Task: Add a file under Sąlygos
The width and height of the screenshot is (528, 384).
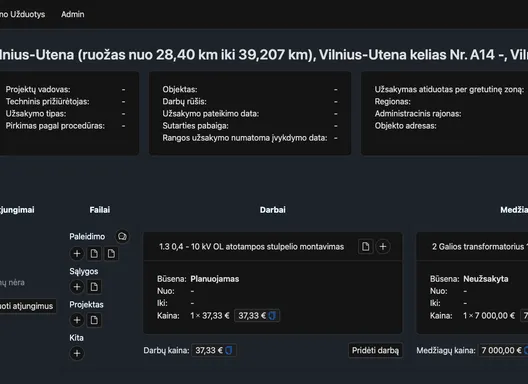Action: coord(77,287)
